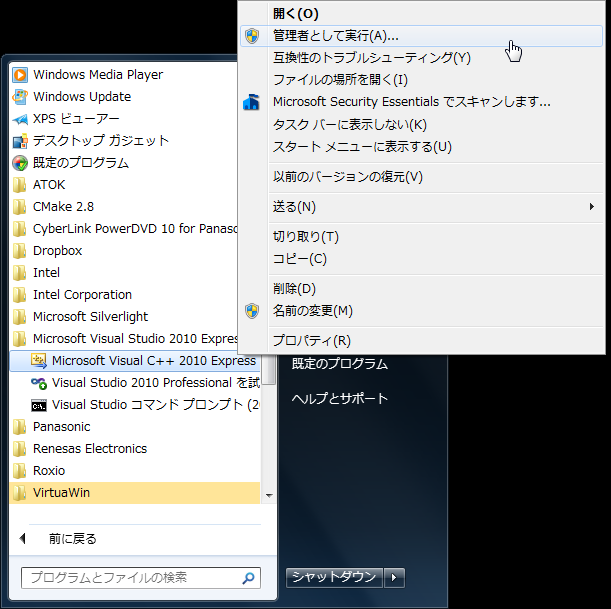This screenshot has height=609, width=611.
Task: Select 管理者として実行(A)... menu entry
Action: pos(422,36)
